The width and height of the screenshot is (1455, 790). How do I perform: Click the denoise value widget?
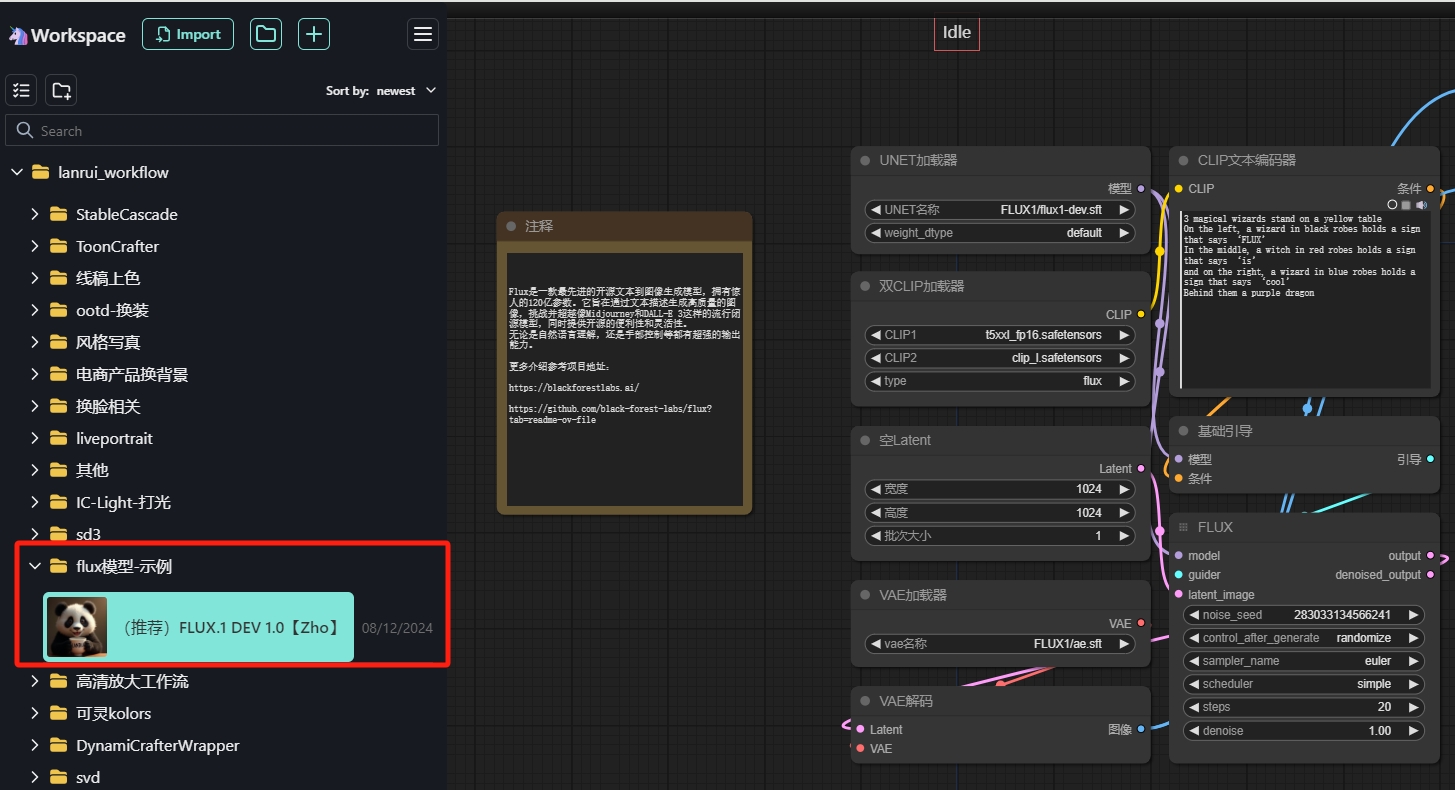point(1303,731)
